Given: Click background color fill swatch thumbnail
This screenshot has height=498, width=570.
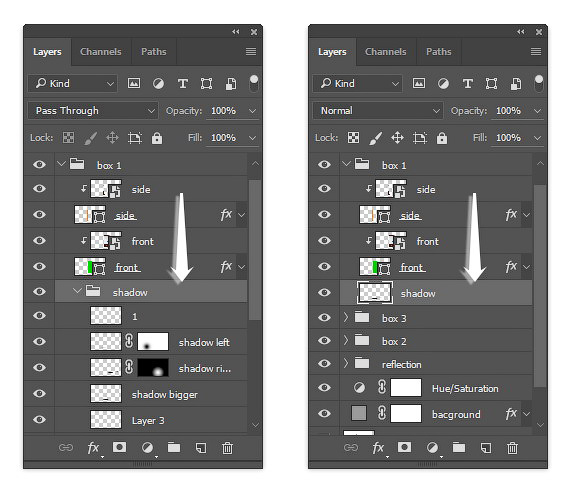Looking at the screenshot, I should pos(359,413).
